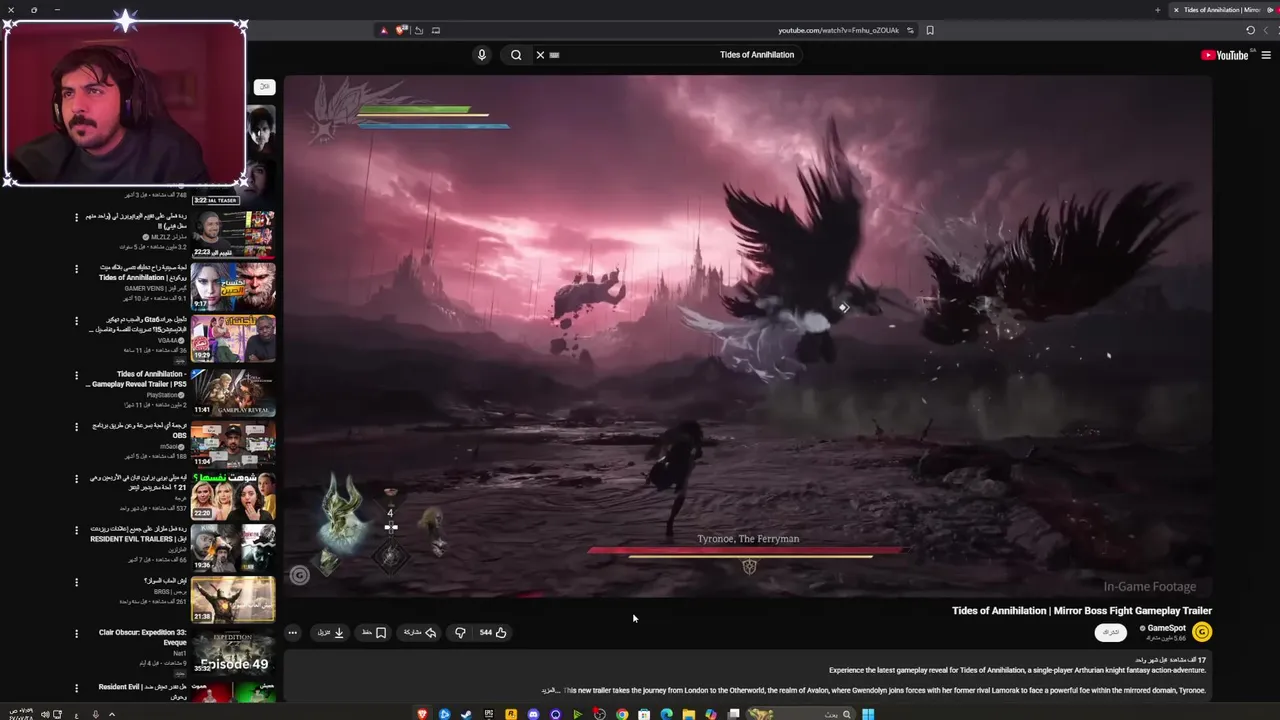Open options menu for GAMER VEINS video
Image resolution: width=1280 pixels, height=720 pixels.
click(x=76, y=269)
